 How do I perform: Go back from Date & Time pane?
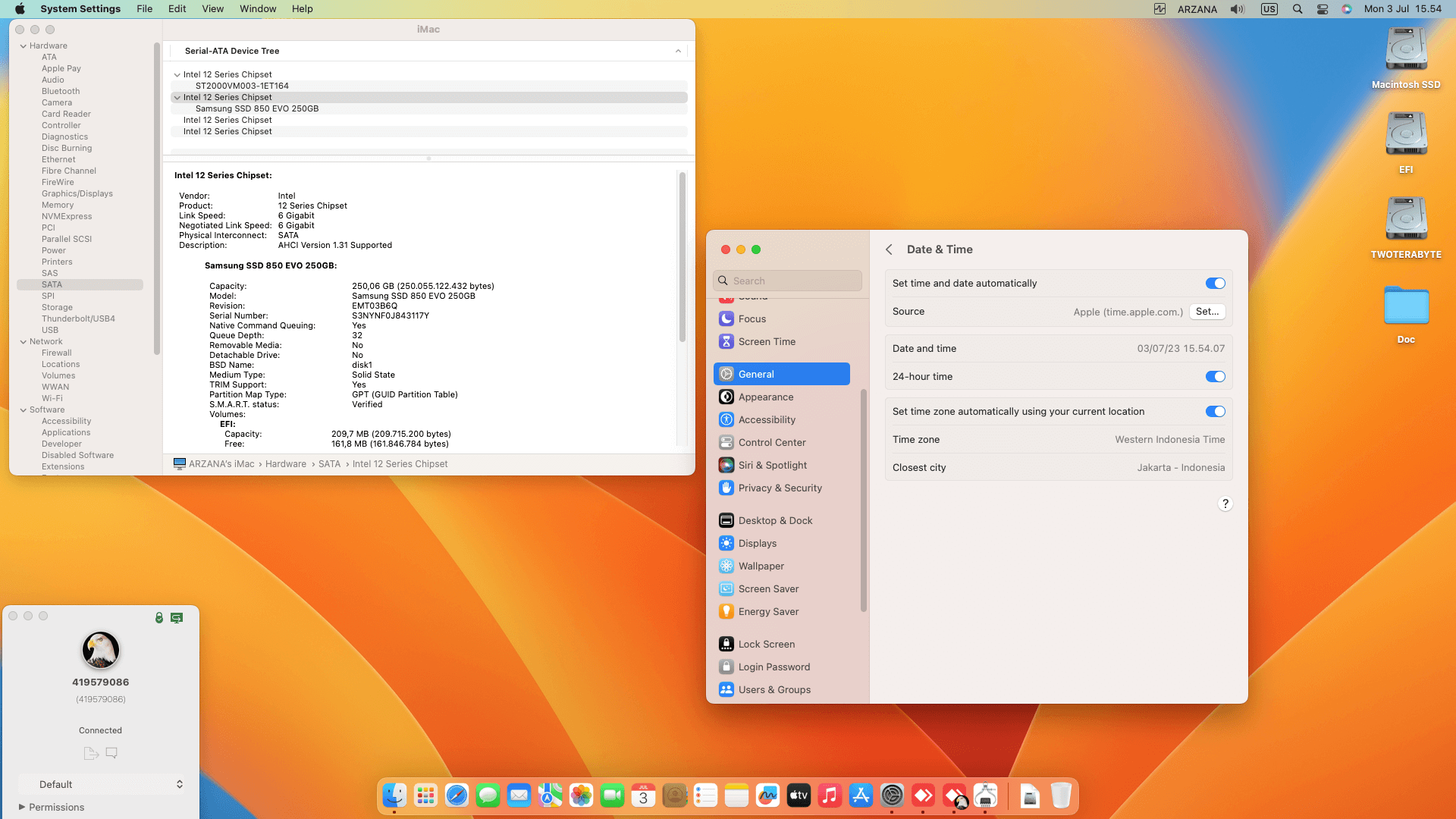coord(889,249)
